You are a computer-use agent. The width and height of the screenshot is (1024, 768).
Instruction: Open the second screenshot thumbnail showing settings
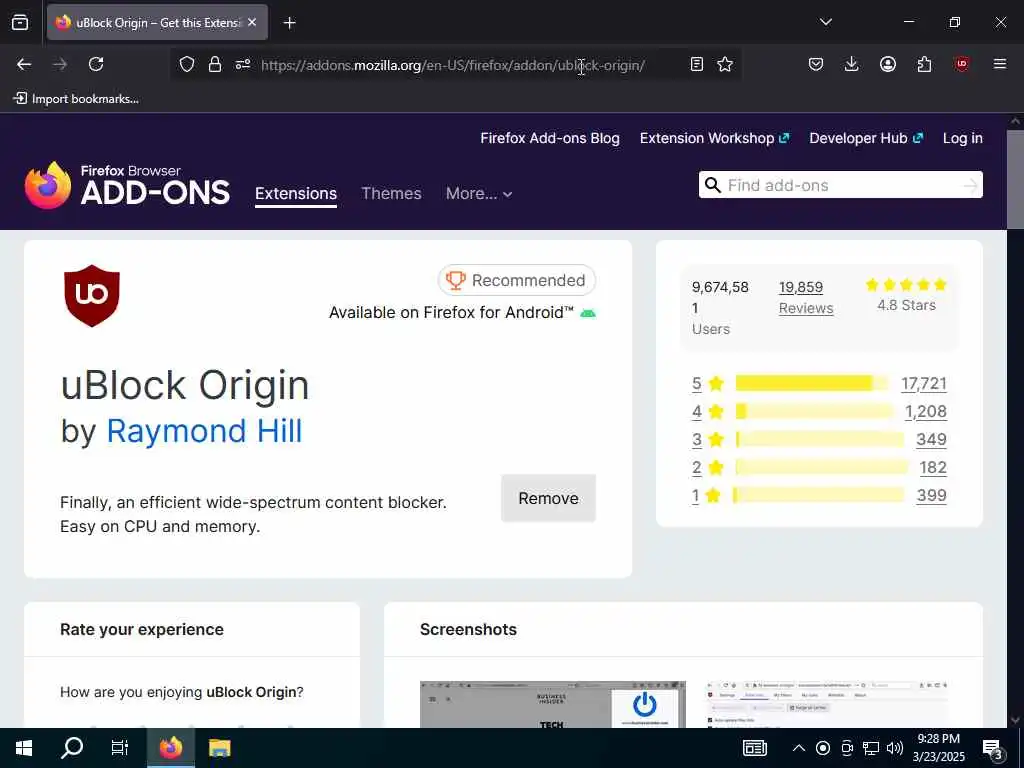(x=827, y=705)
